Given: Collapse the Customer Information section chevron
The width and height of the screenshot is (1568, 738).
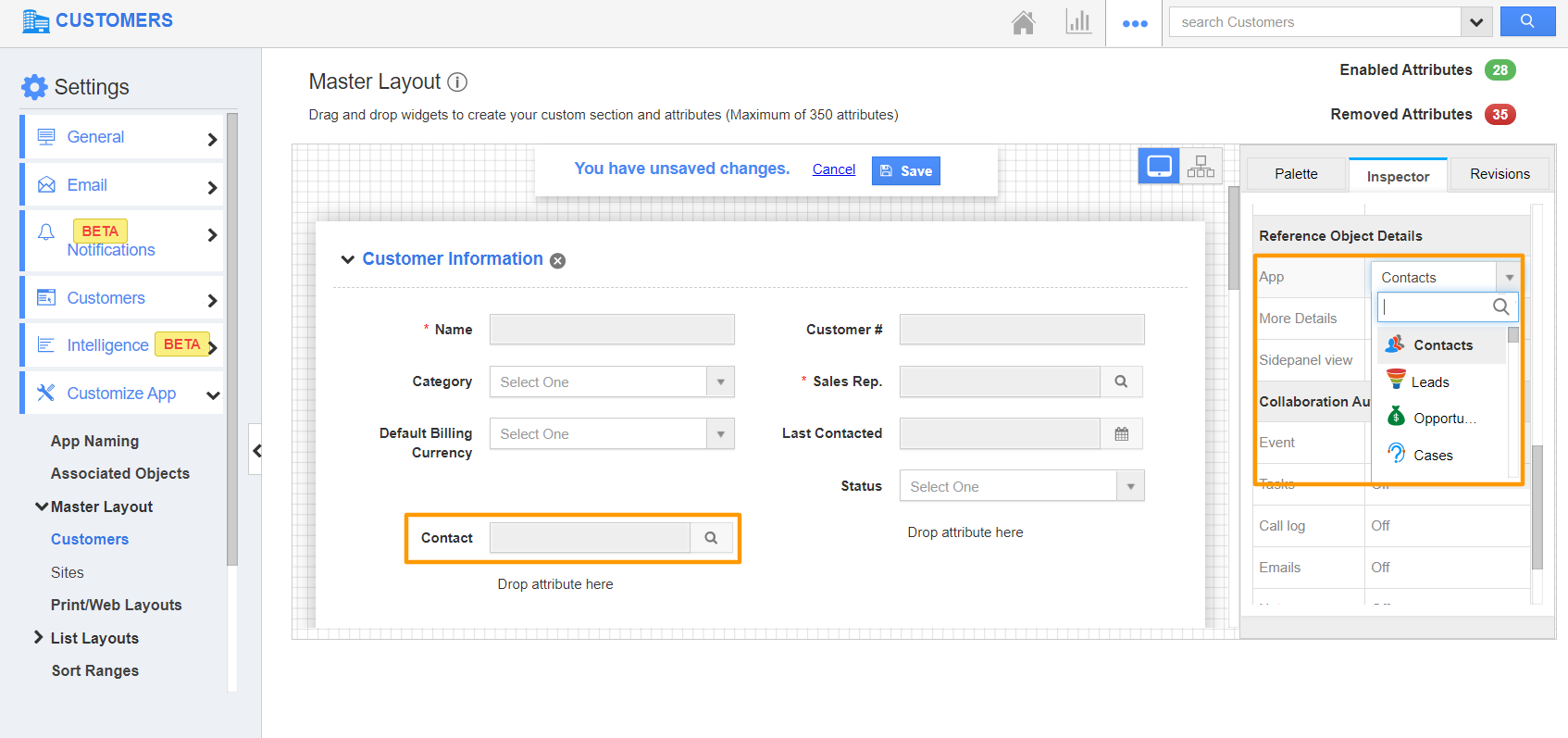Looking at the screenshot, I should (348, 259).
